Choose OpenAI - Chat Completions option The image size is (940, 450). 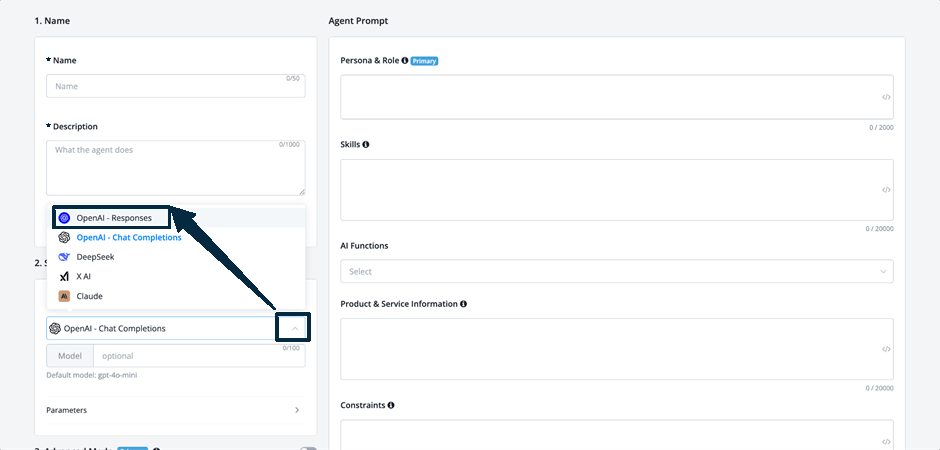176,237
